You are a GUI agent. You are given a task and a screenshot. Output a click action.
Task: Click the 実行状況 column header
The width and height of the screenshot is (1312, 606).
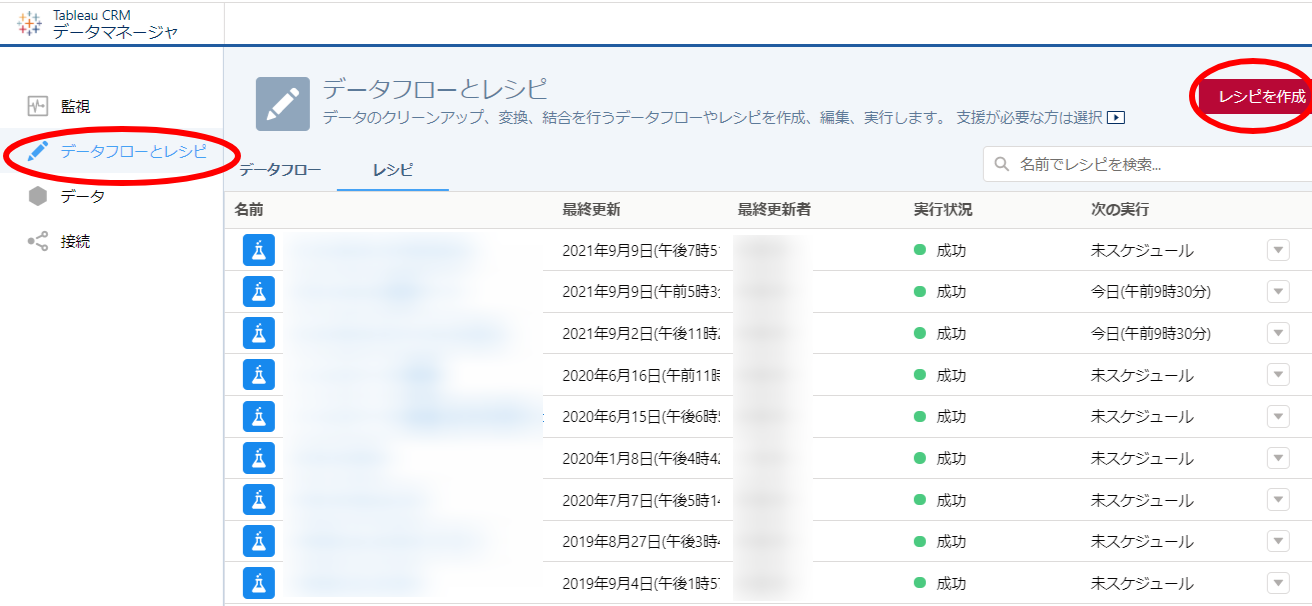pos(942,210)
